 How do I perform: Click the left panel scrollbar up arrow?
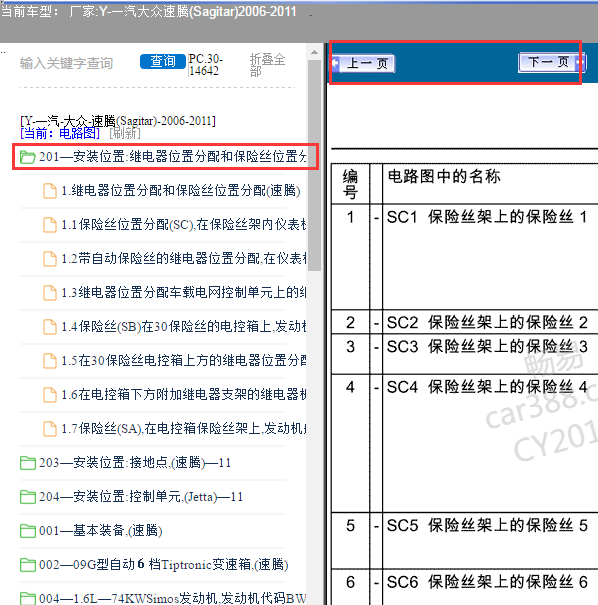point(314,52)
